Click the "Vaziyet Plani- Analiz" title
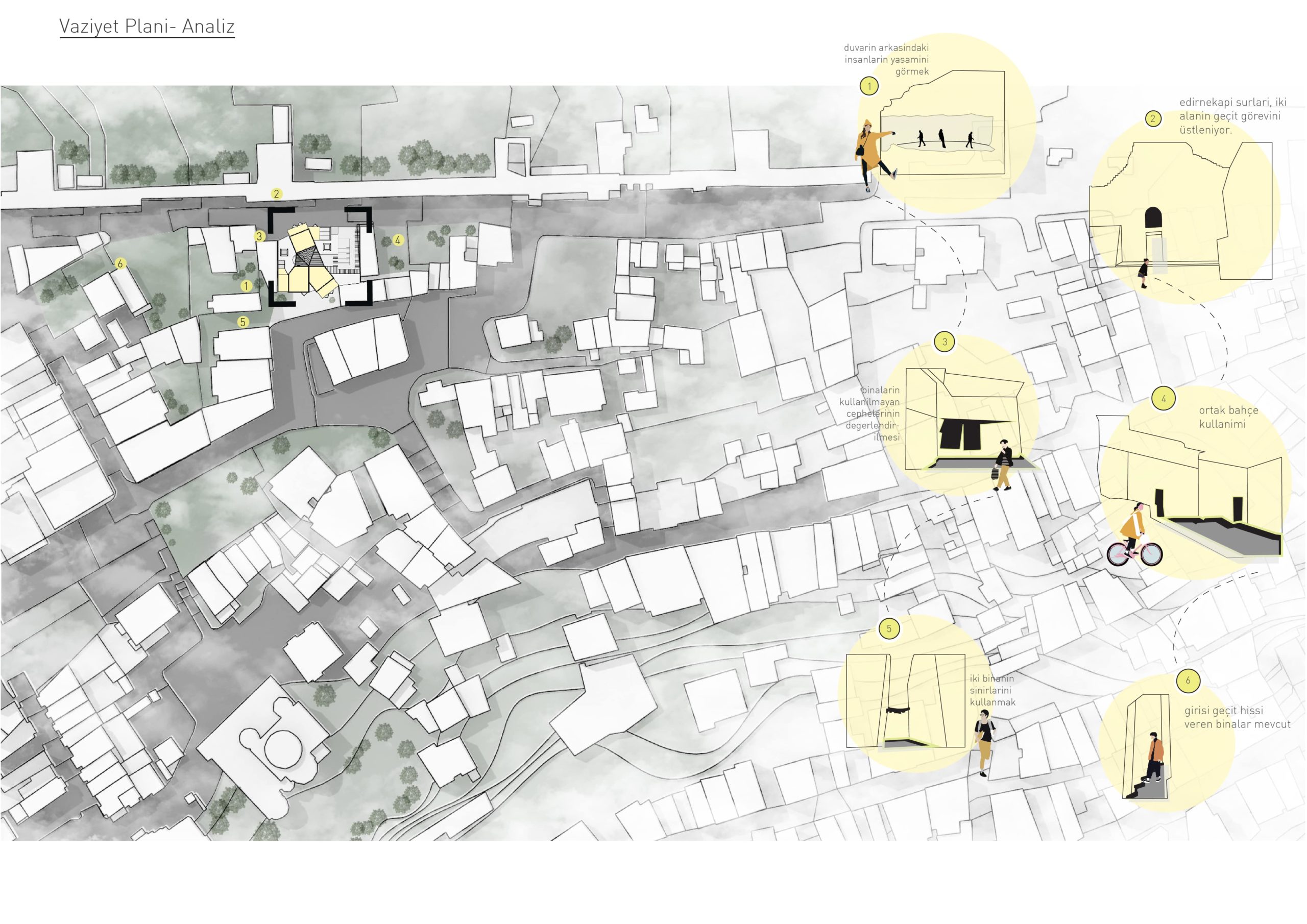 coord(147,27)
